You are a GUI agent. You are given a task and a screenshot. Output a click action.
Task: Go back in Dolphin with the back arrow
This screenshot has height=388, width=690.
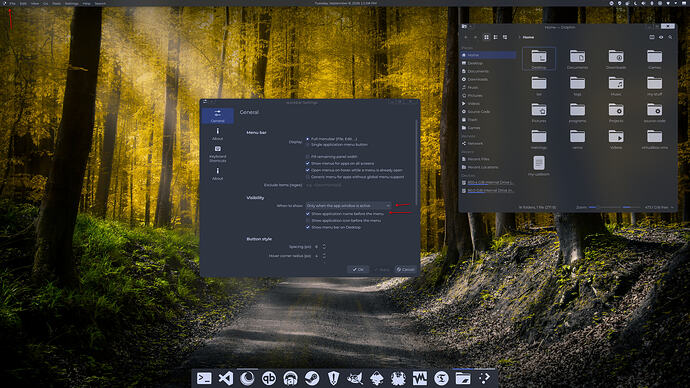[466, 37]
